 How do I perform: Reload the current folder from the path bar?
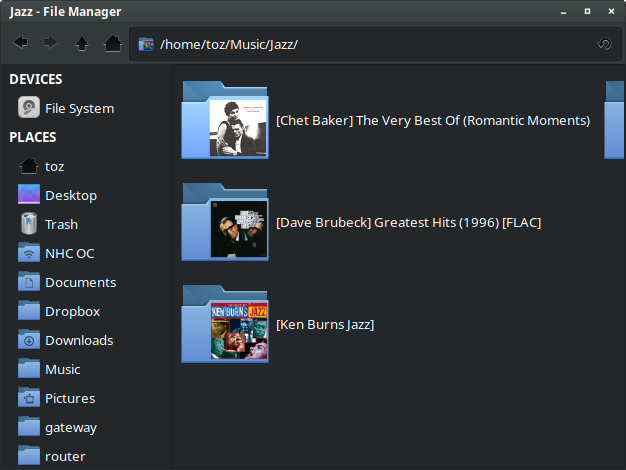(x=604, y=44)
